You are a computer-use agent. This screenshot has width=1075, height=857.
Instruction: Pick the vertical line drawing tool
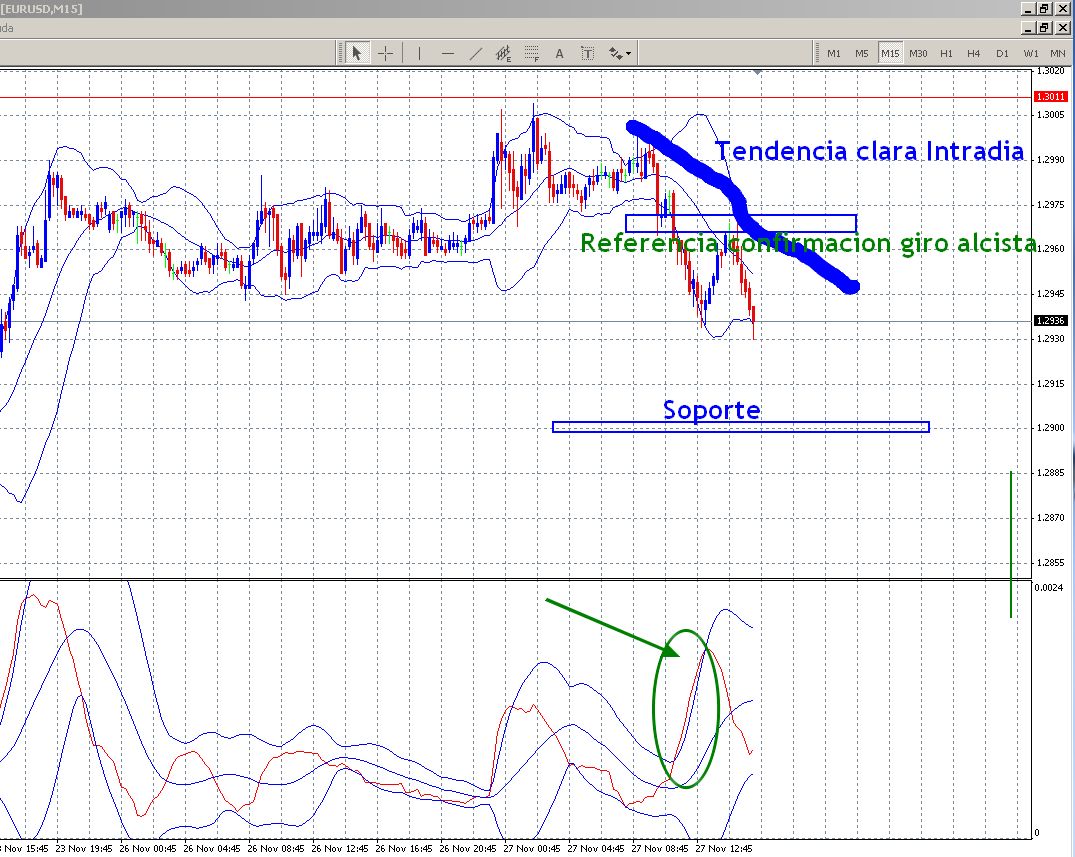pos(419,53)
